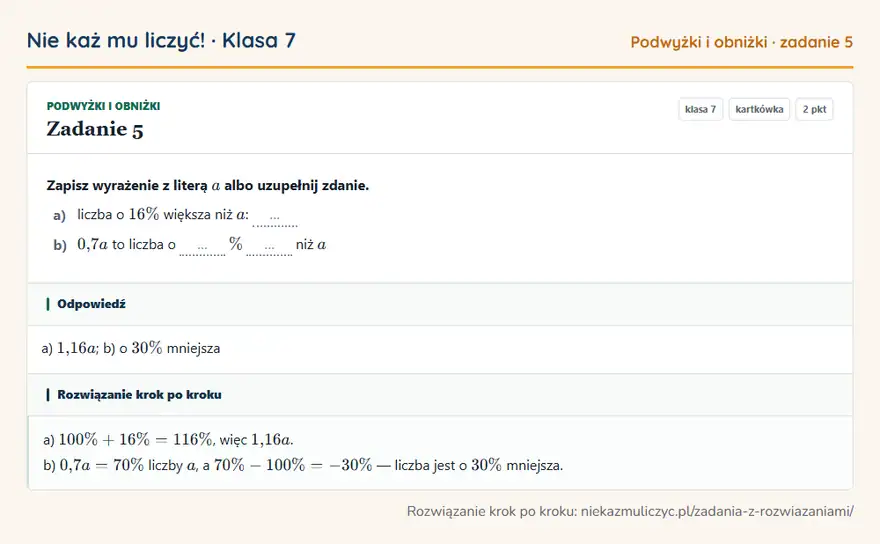The width and height of the screenshot is (880, 544).
Task: Select the 'kartkówka' tag badge
Action: point(759,109)
